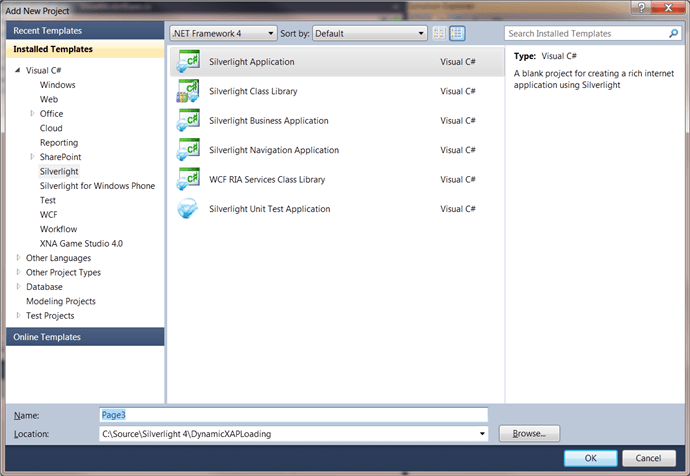Click the Location path text field

289,434
